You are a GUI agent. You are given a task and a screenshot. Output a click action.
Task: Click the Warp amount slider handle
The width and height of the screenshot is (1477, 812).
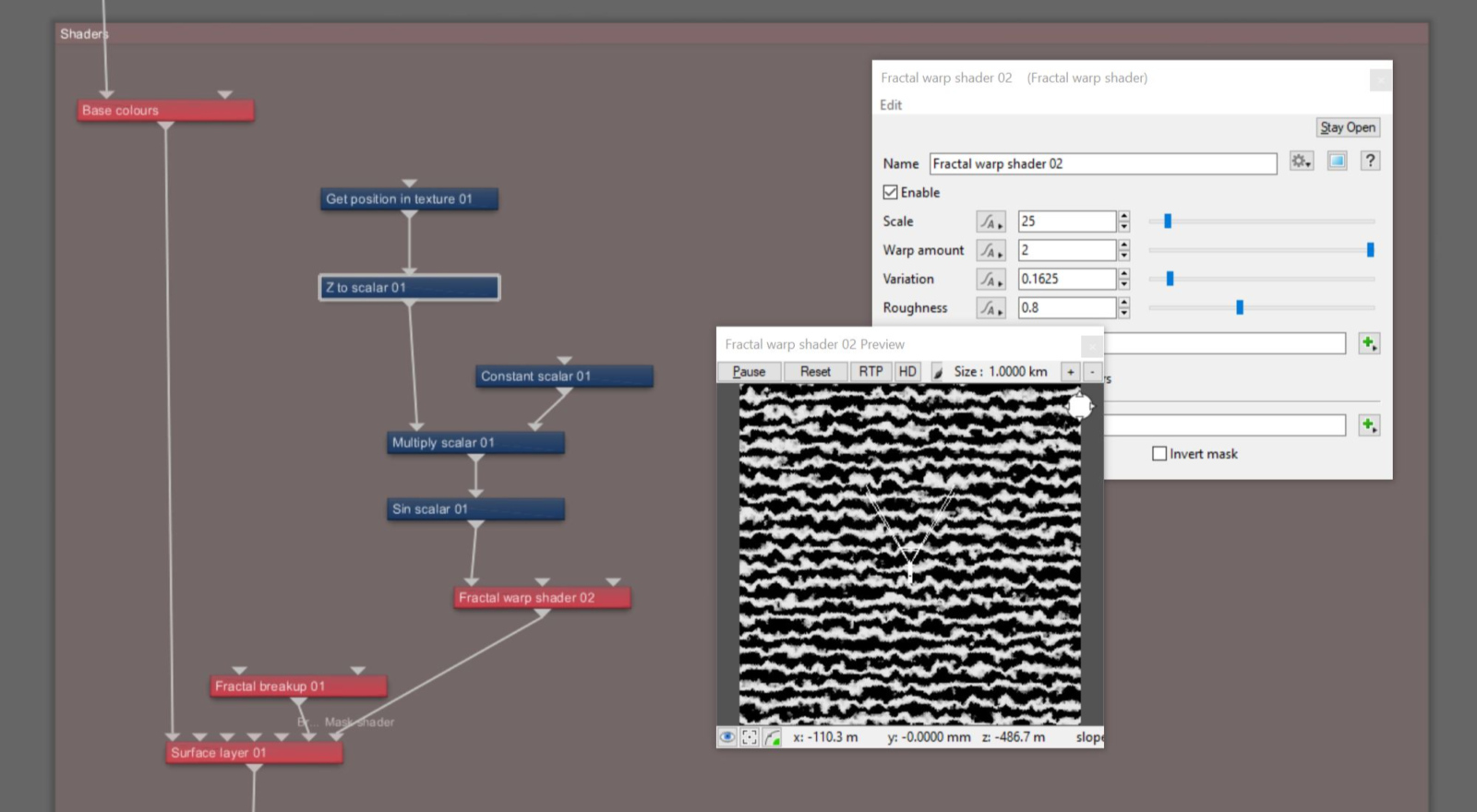click(x=1370, y=250)
